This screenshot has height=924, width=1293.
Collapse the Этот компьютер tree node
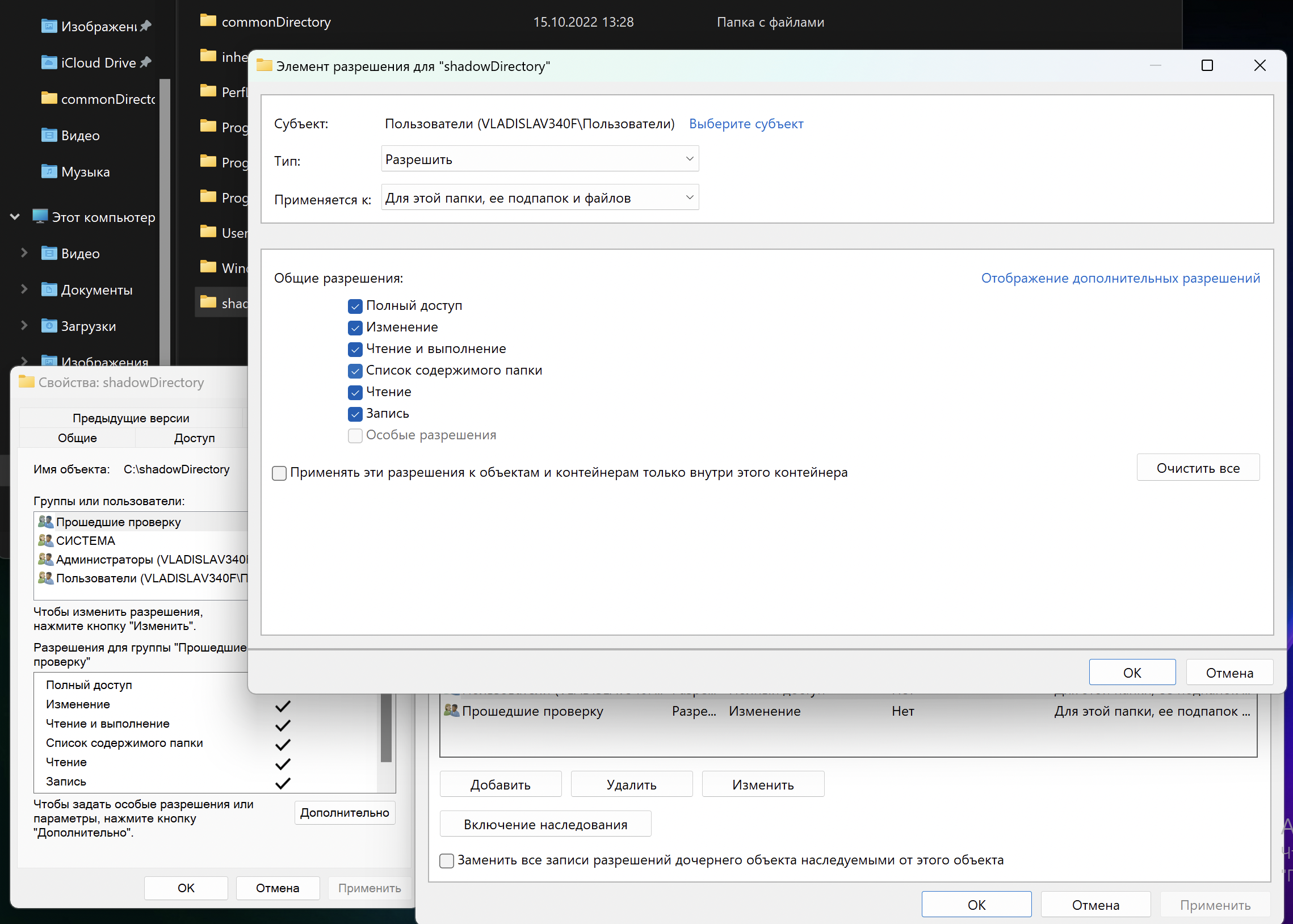[15, 217]
